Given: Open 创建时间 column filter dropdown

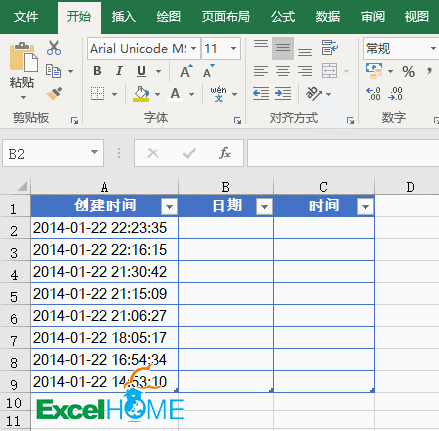Looking at the screenshot, I should click(169, 207).
